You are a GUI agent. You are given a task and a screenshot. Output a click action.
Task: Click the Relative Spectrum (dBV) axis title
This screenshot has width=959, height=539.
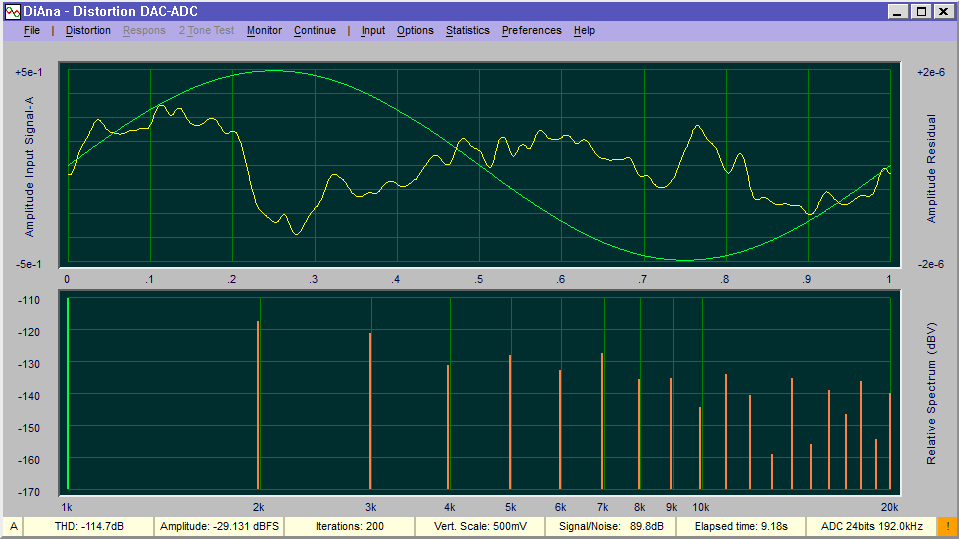click(931, 394)
